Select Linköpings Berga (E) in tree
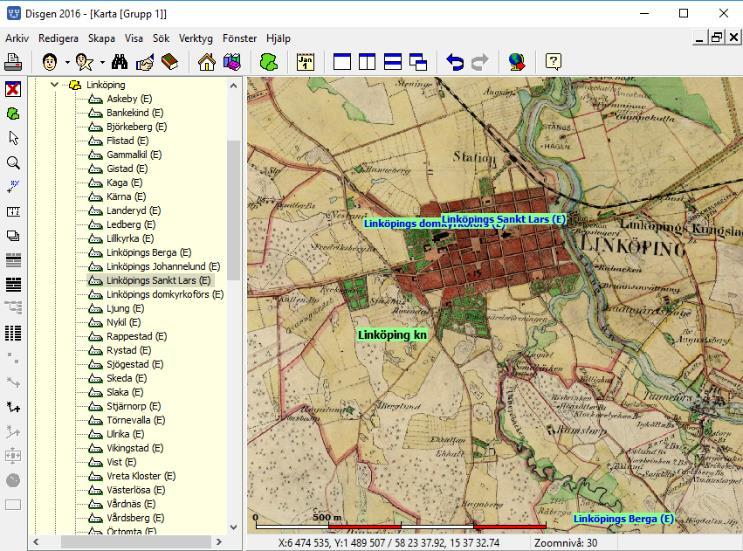Viewport: 743px width, 551px height. point(148,253)
